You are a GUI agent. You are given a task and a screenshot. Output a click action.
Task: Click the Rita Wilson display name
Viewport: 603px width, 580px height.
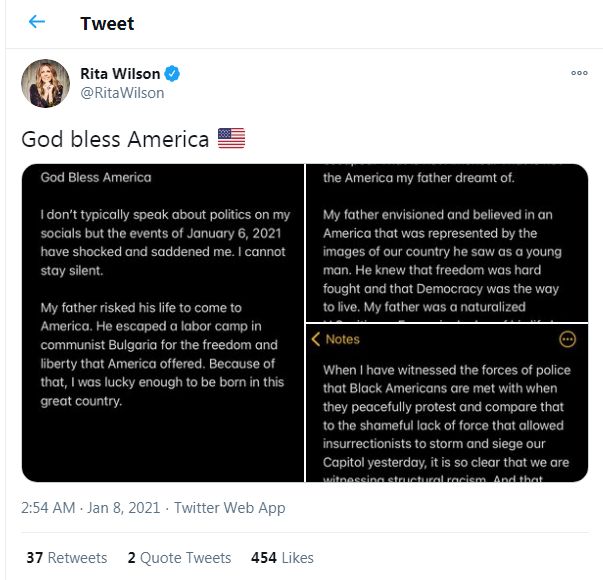pyautogui.click(x=120, y=73)
